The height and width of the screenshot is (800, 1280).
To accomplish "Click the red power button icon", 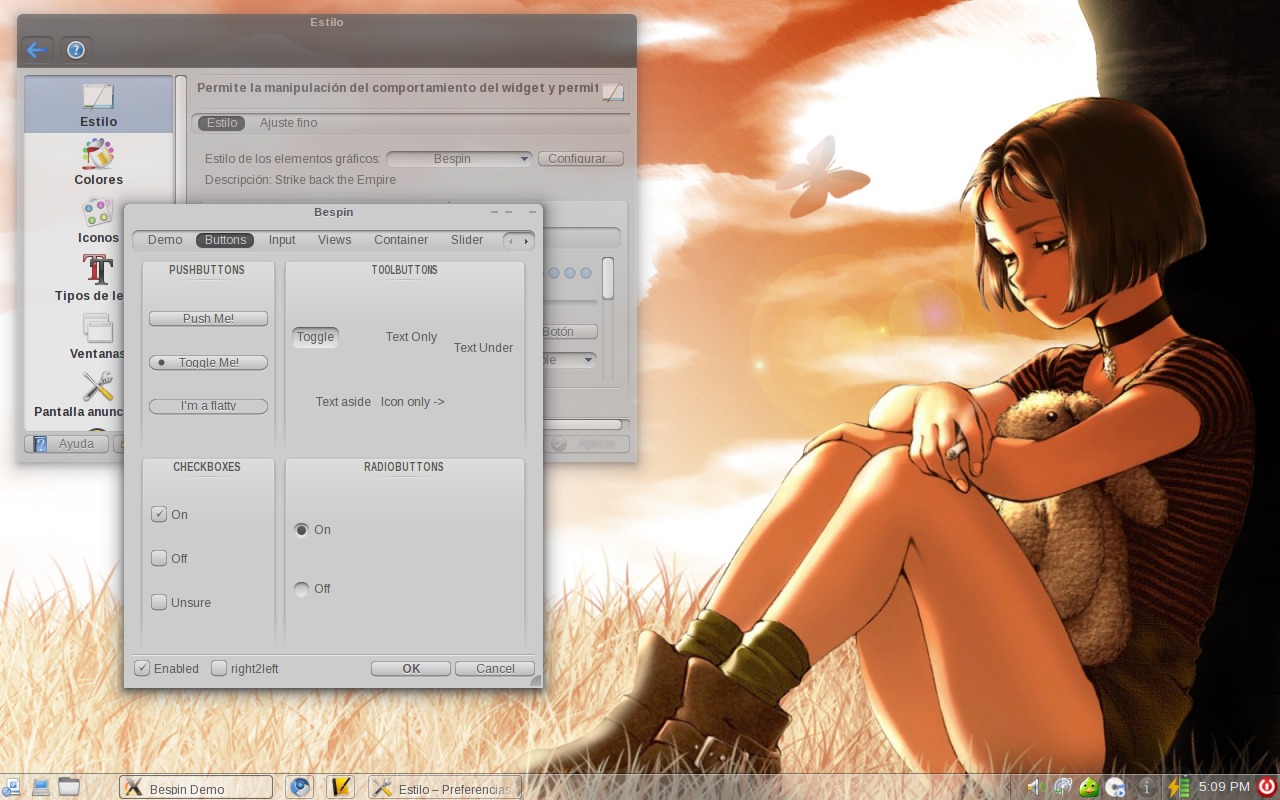I will pos(1267,787).
